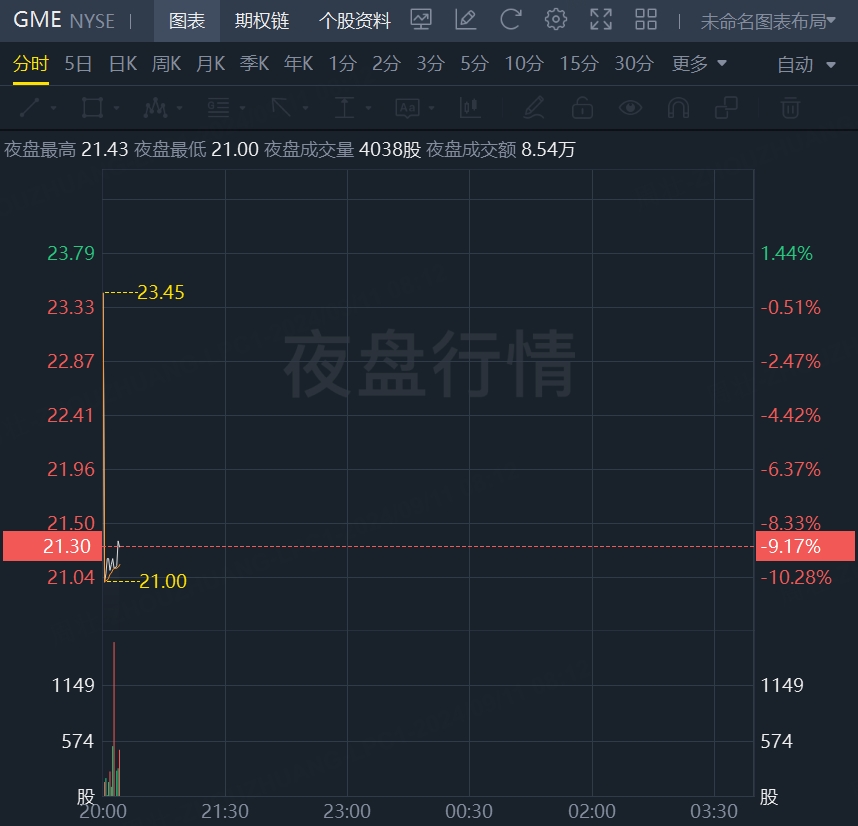Select the 10分 timeframe

(524, 64)
